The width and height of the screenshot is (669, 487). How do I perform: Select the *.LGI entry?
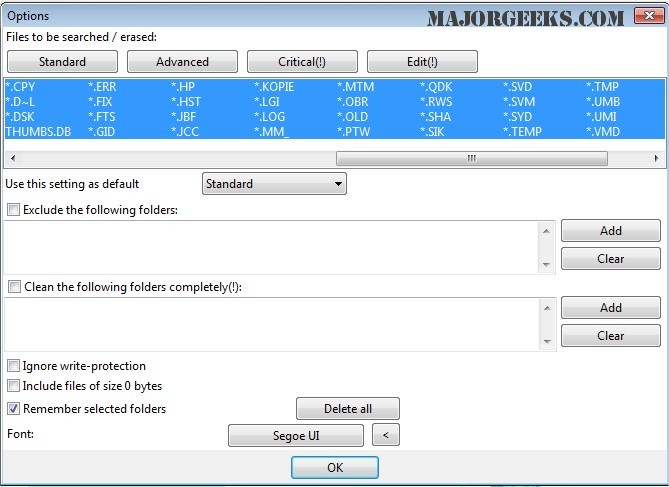pyautogui.click(x=267, y=102)
